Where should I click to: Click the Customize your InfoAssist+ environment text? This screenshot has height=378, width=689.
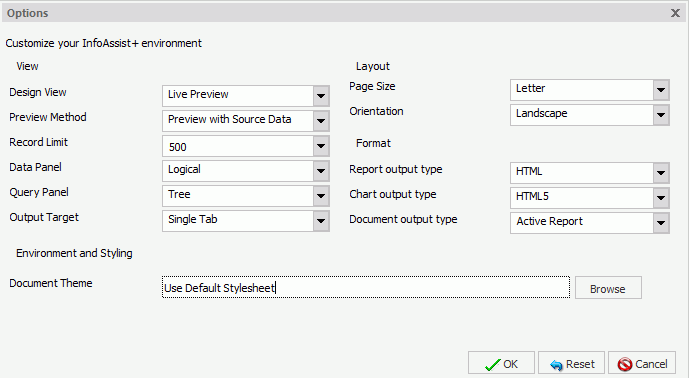tap(104, 44)
